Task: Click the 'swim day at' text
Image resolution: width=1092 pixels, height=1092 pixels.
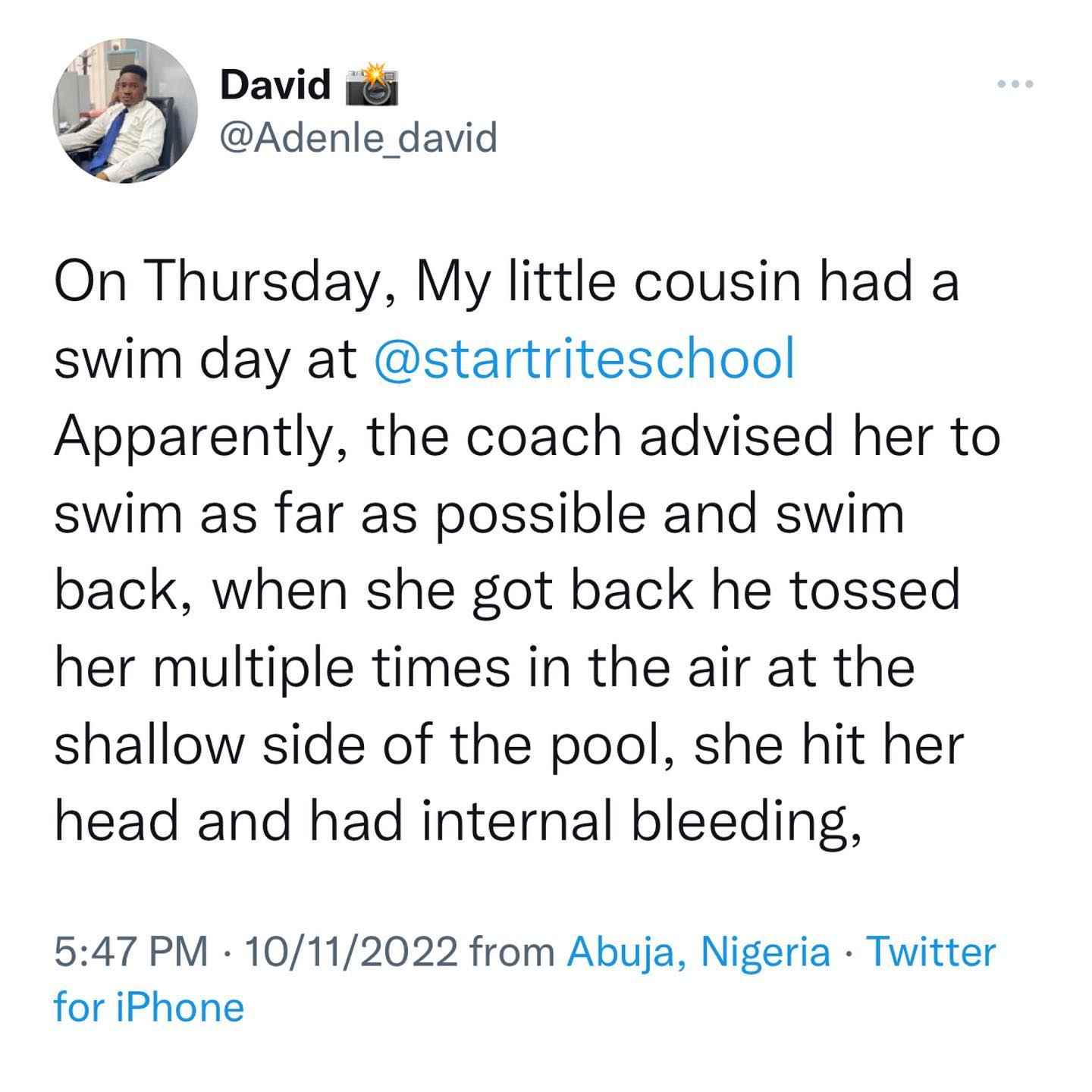Action: coord(206,361)
